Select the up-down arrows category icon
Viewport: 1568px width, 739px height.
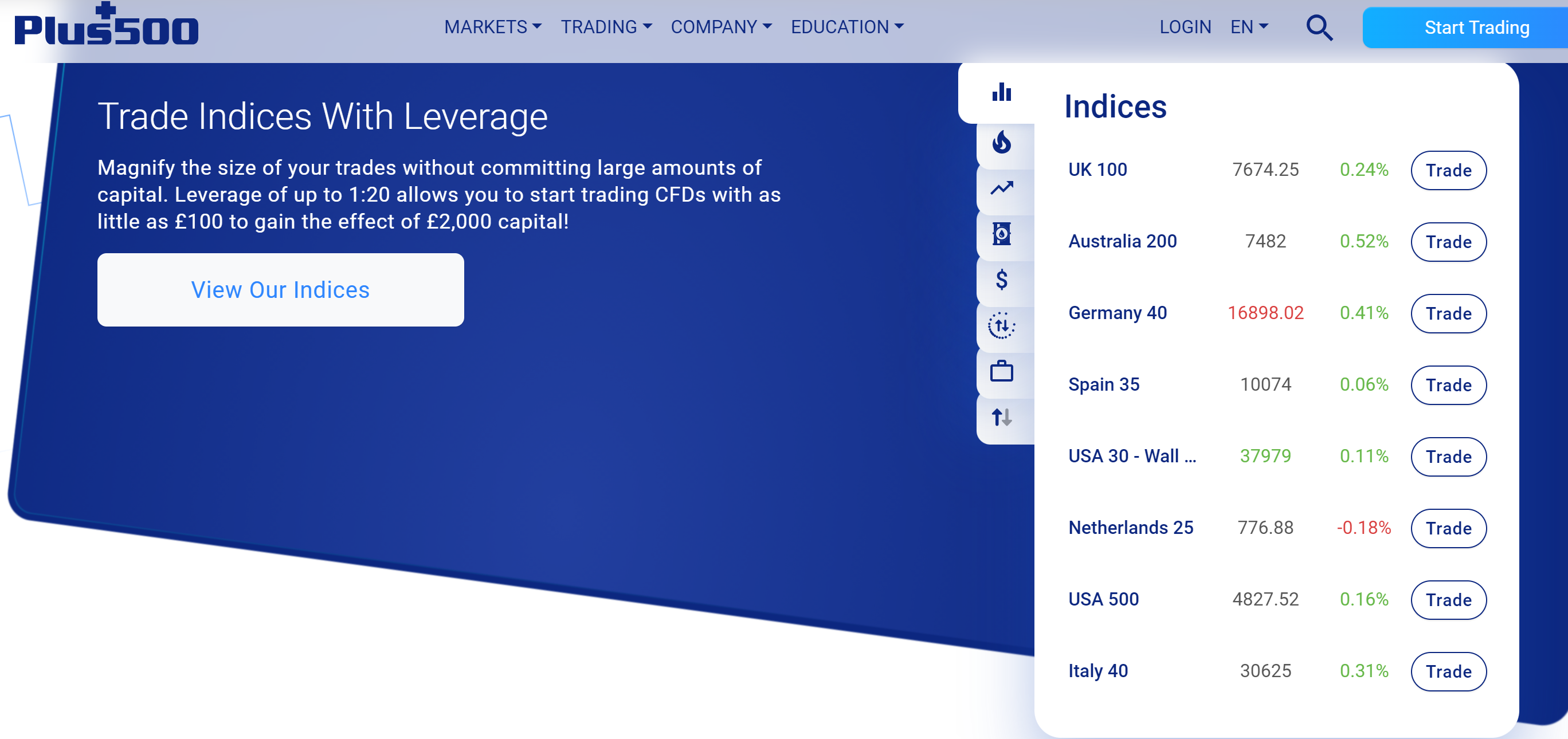[x=1001, y=417]
